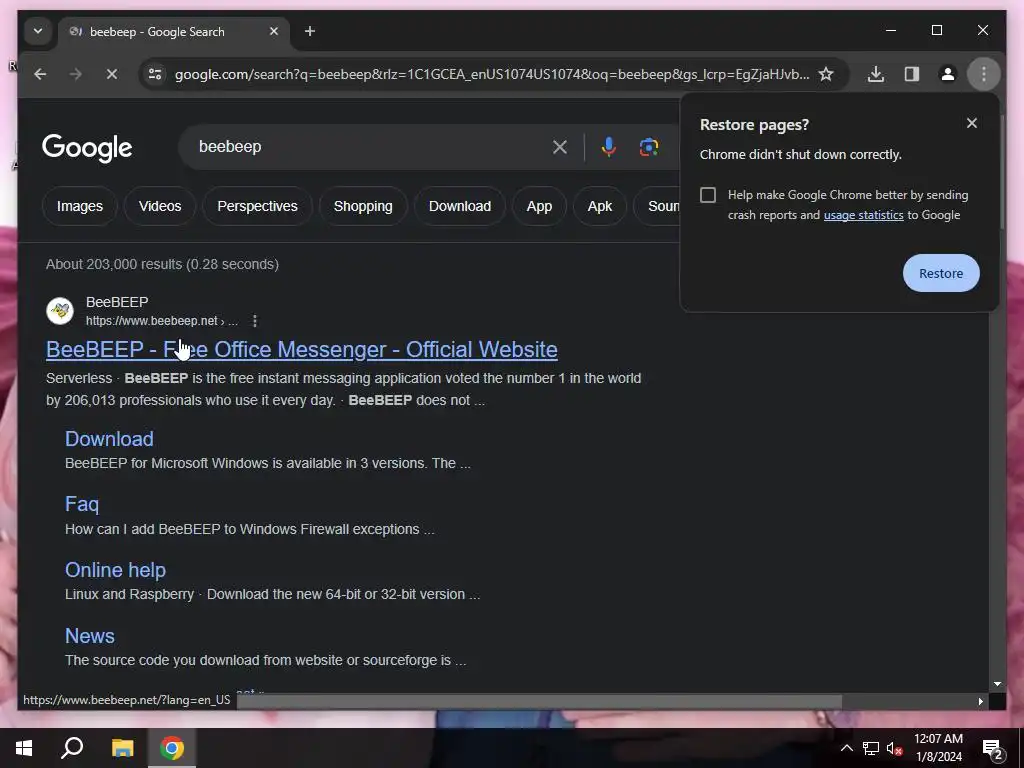Viewport: 1024px width, 768px height.
Task: Open the Download sitelink
Action: (x=109, y=439)
